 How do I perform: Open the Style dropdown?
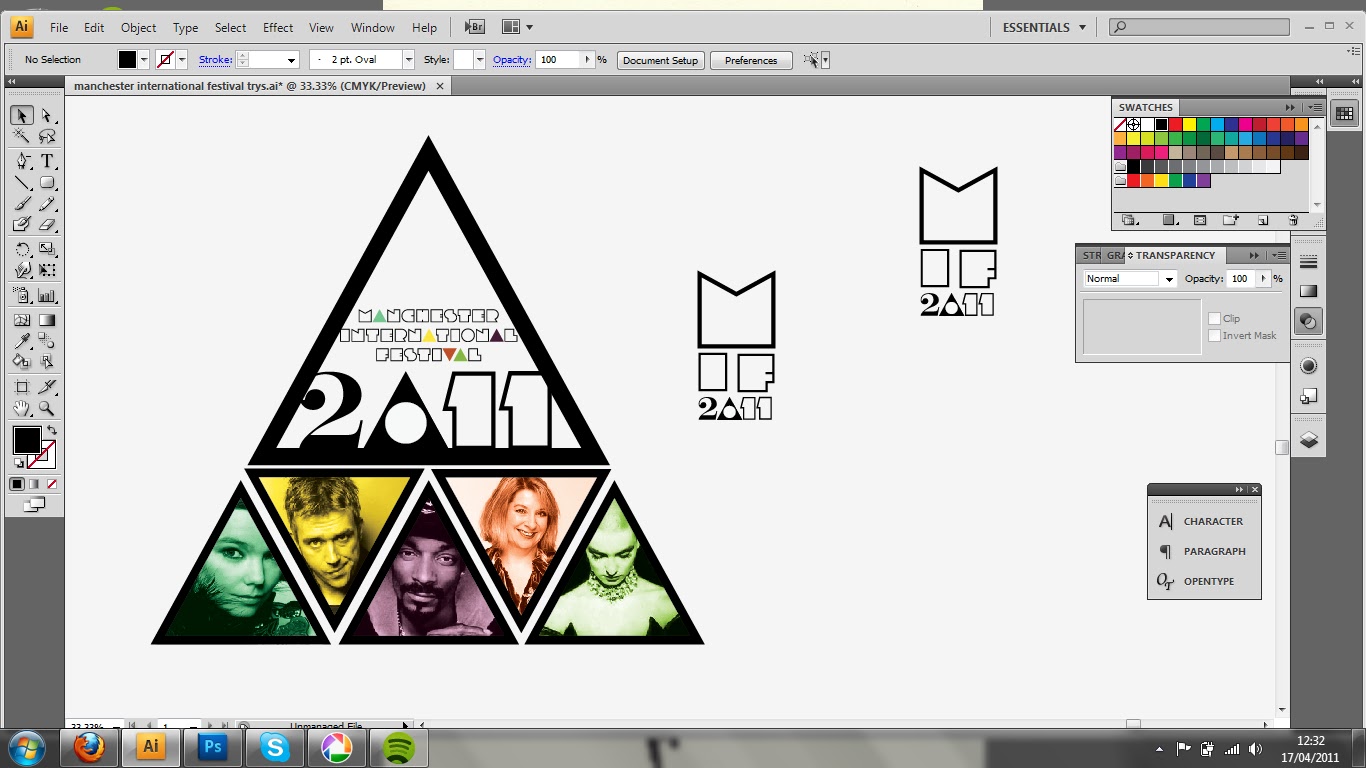[480, 60]
